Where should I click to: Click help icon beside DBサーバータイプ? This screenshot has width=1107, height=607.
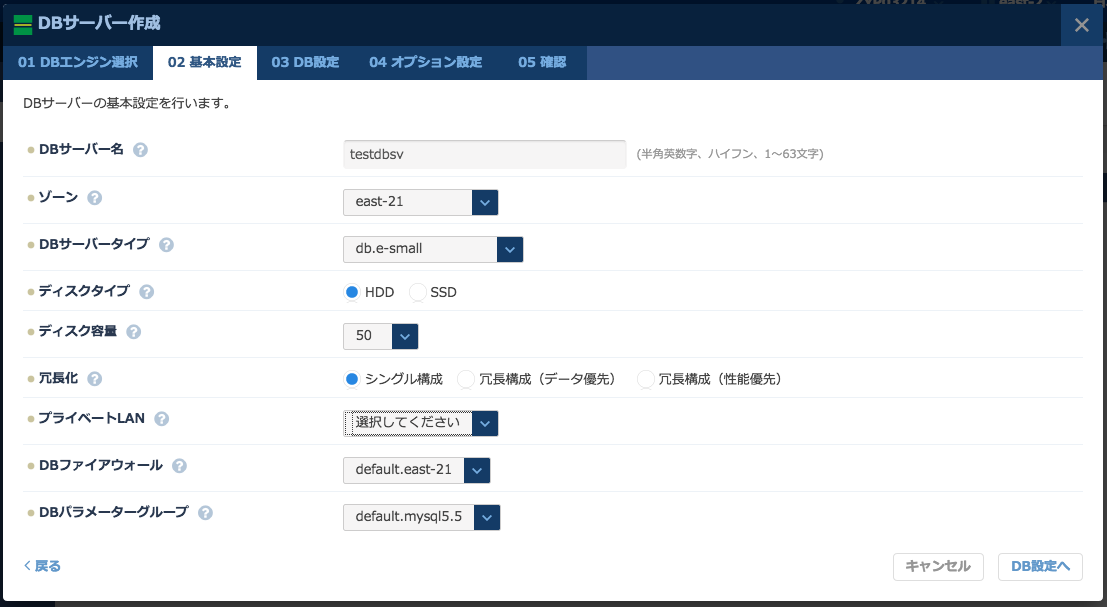tap(166, 245)
